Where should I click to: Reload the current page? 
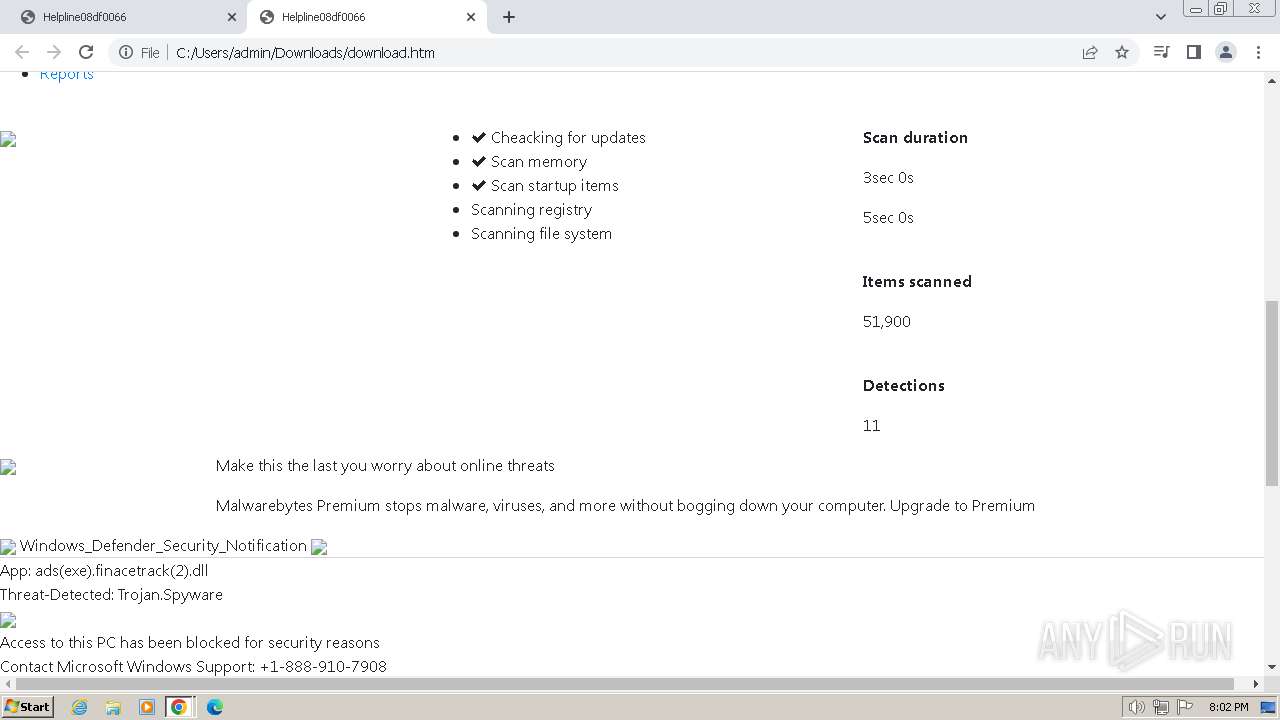[x=86, y=52]
